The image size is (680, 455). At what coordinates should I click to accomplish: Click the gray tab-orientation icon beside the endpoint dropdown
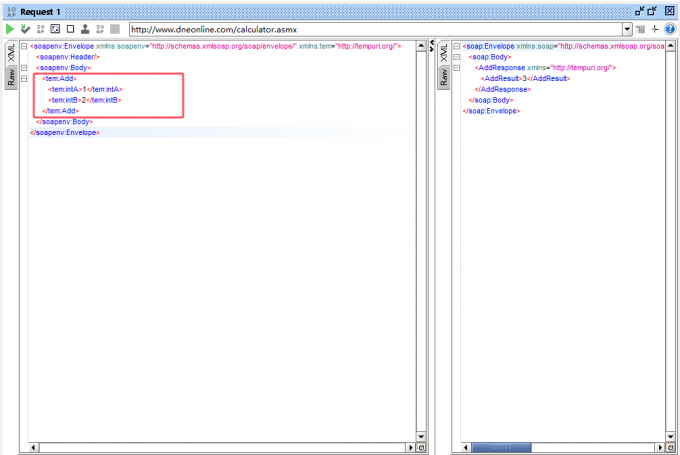coord(641,29)
